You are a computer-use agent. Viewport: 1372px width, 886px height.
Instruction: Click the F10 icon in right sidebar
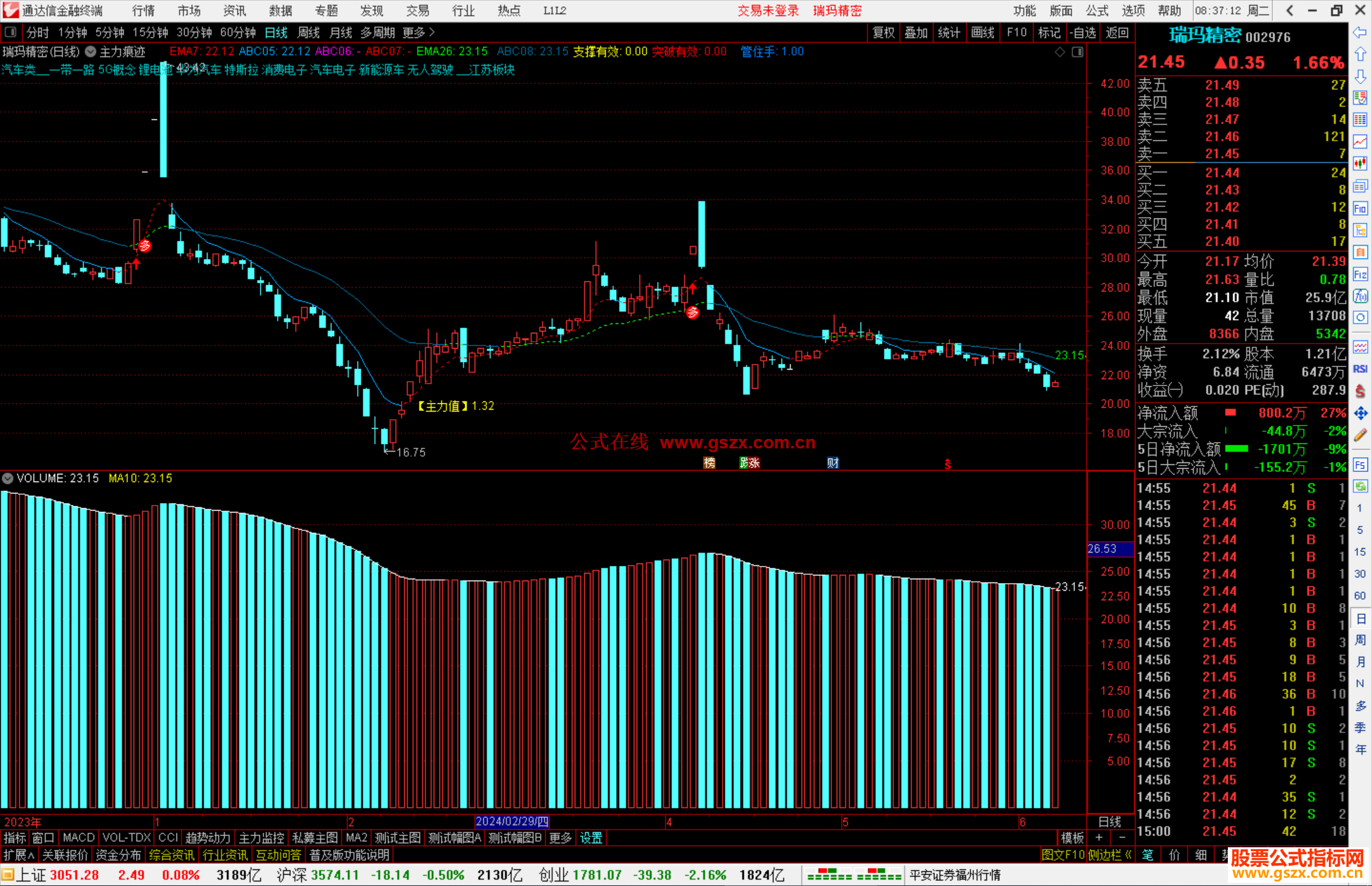1360,208
